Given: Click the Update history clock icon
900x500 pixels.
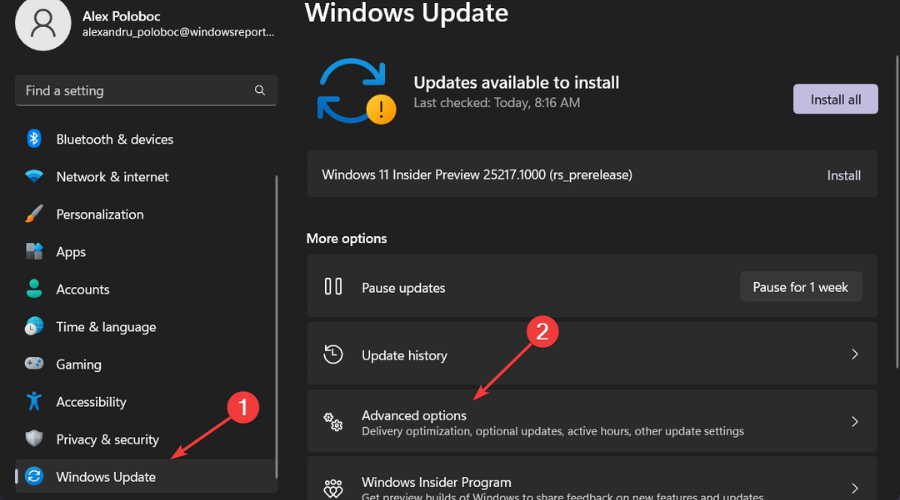Looking at the screenshot, I should tap(333, 354).
